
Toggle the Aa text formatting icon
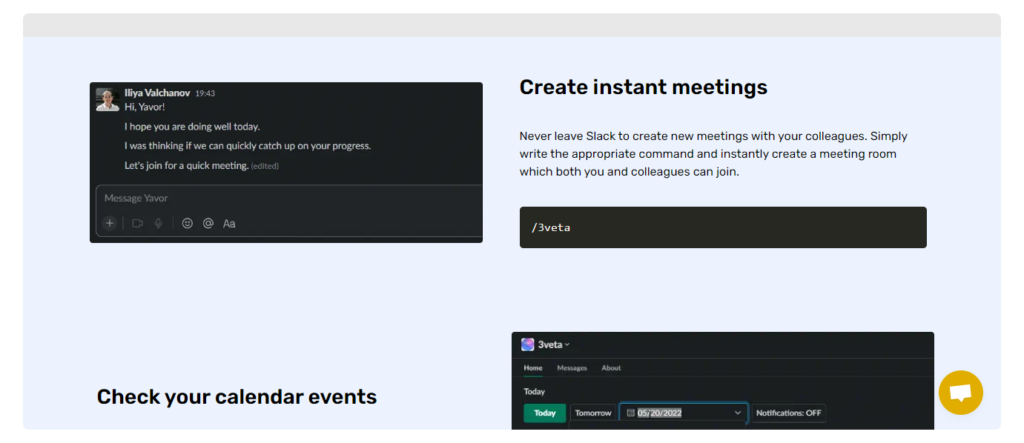pyautogui.click(x=229, y=223)
